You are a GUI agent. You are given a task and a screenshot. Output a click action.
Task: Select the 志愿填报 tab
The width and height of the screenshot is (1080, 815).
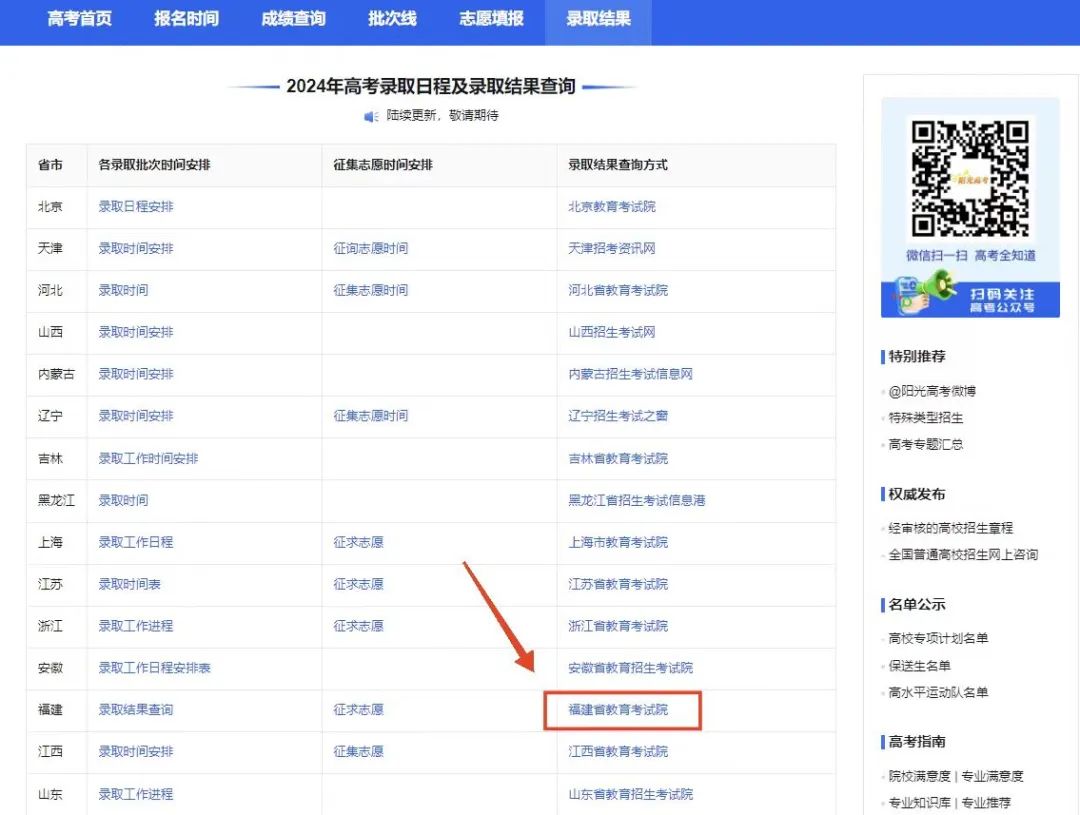click(x=491, y=19)
